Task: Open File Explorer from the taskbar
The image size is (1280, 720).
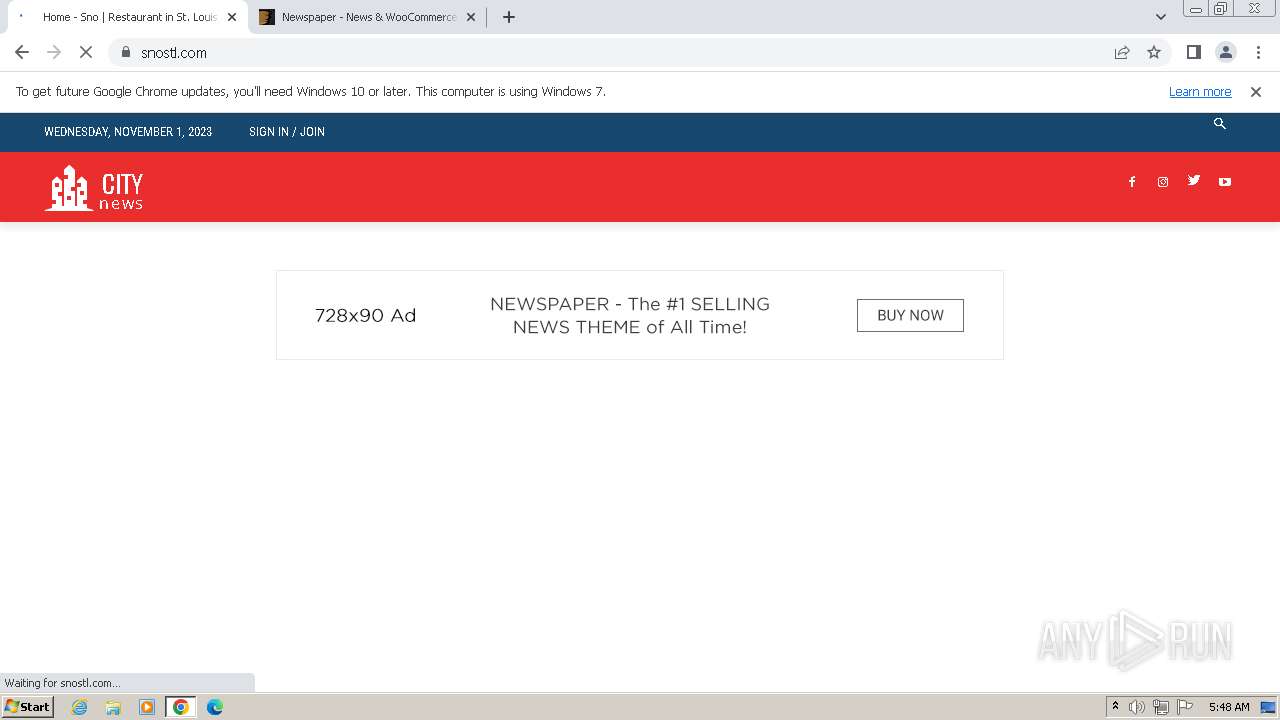Action: pos(113,707)
